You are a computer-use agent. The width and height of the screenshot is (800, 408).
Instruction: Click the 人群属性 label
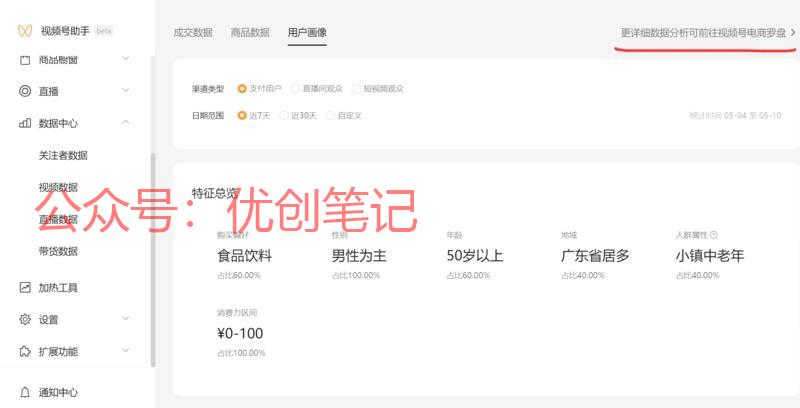(691, 235)
